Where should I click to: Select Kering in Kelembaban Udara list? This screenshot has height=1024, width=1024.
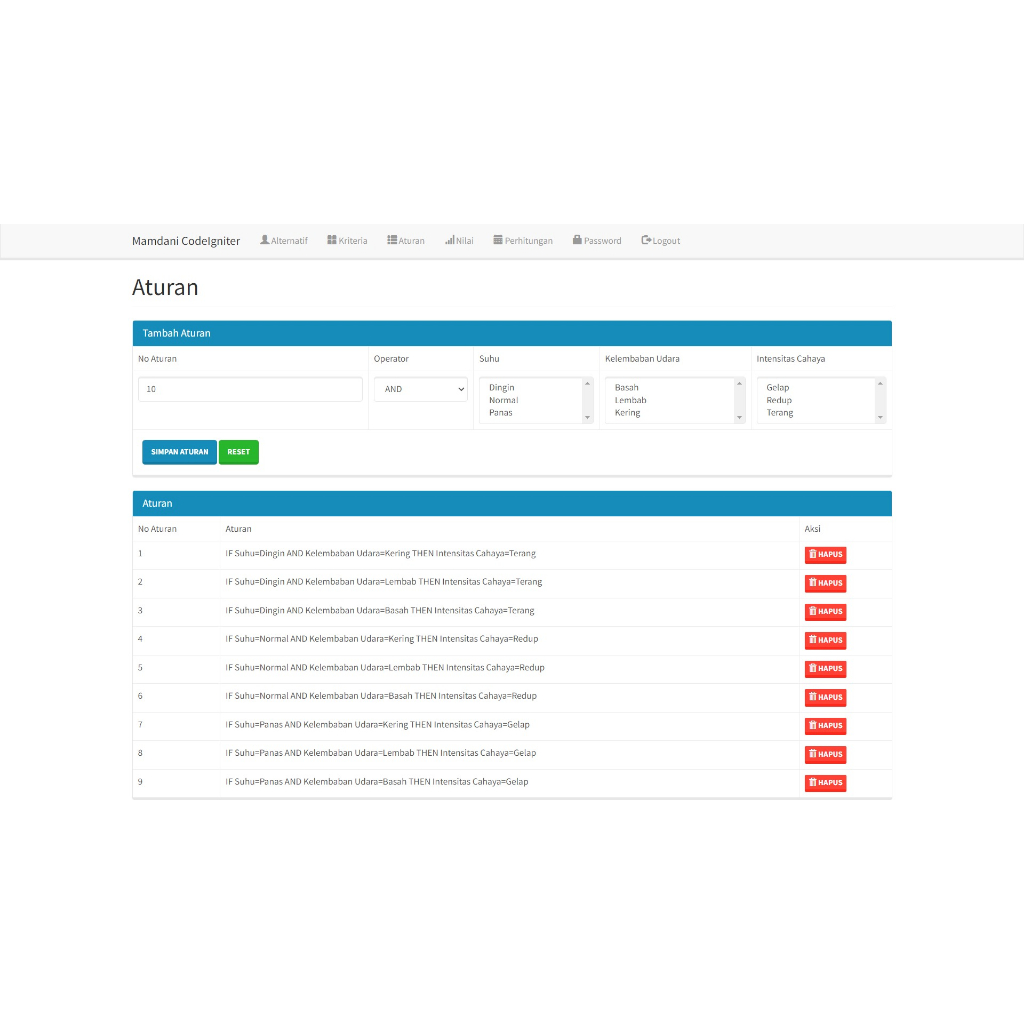coord(628,412)
